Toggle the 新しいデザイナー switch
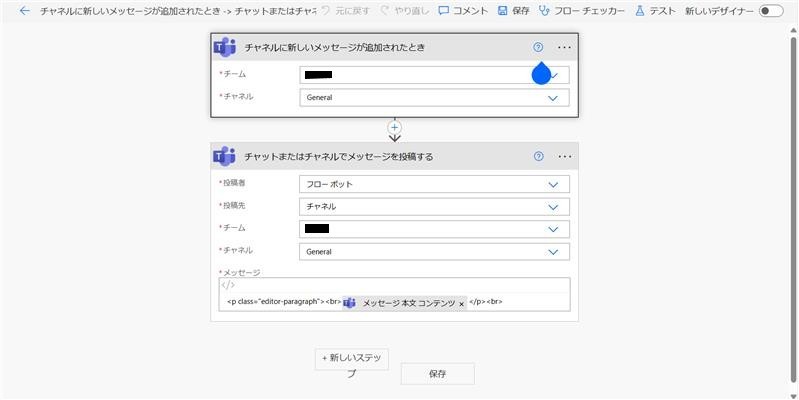The image size is (799, 400). tap(770, 11)
